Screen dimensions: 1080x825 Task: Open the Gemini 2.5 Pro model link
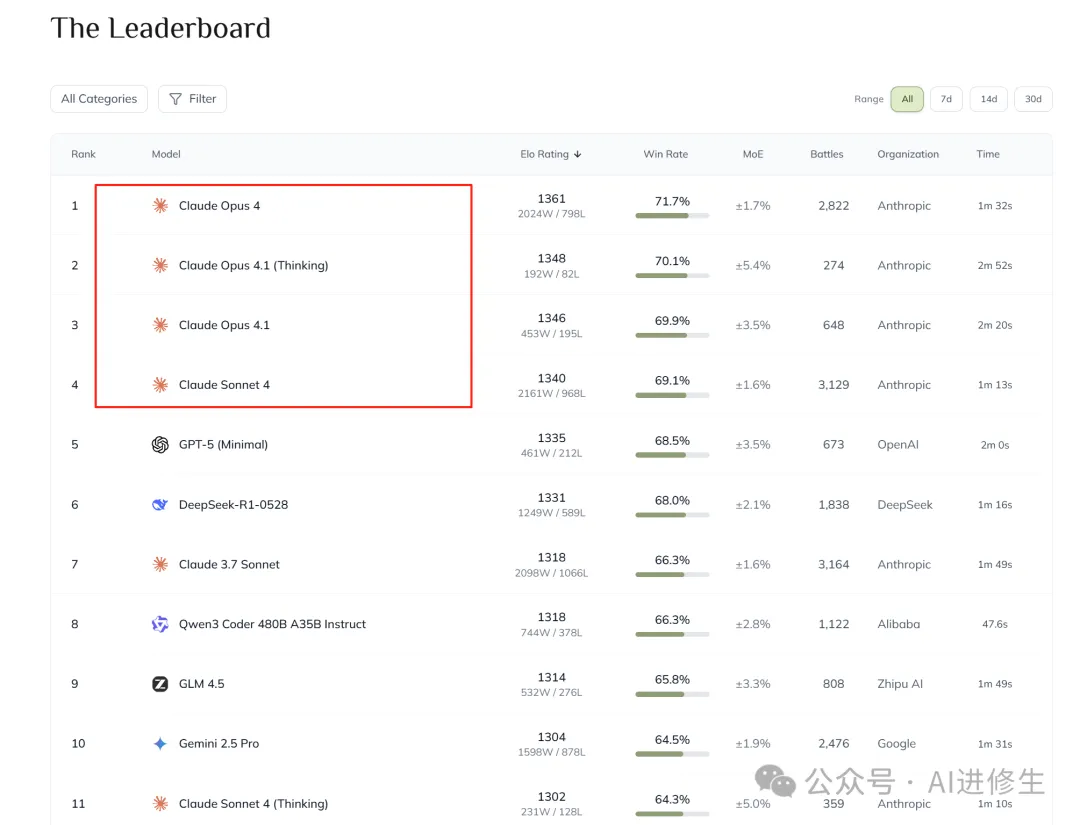(219, 744)
